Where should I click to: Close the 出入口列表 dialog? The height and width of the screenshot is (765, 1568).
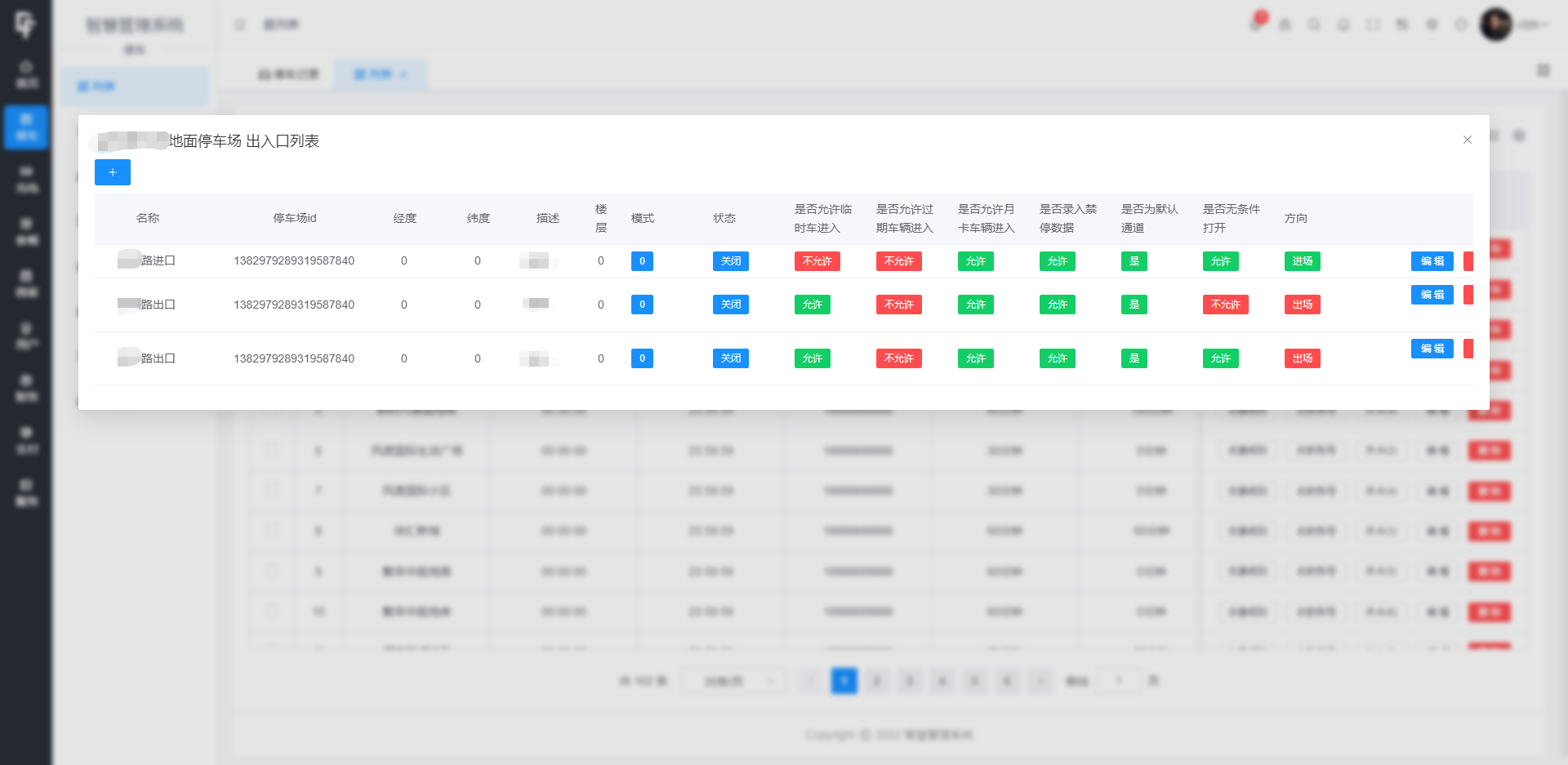pyautogui.click(x=1467, y=140)
